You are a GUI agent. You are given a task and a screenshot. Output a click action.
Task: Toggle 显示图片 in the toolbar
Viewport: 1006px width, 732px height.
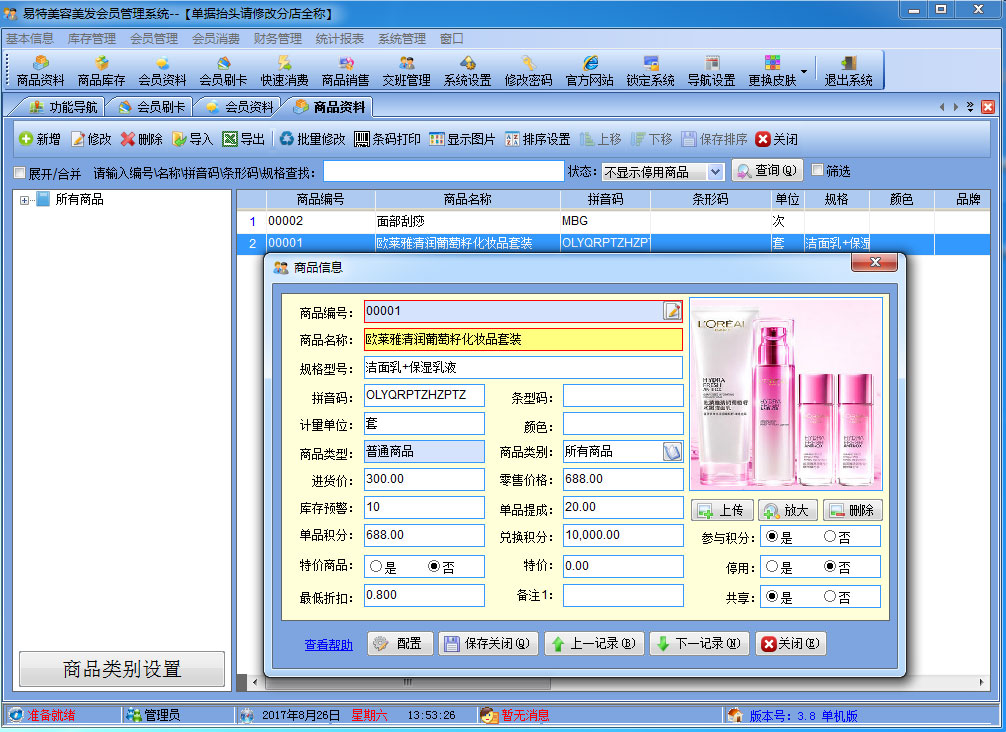[x=463, y=139]
